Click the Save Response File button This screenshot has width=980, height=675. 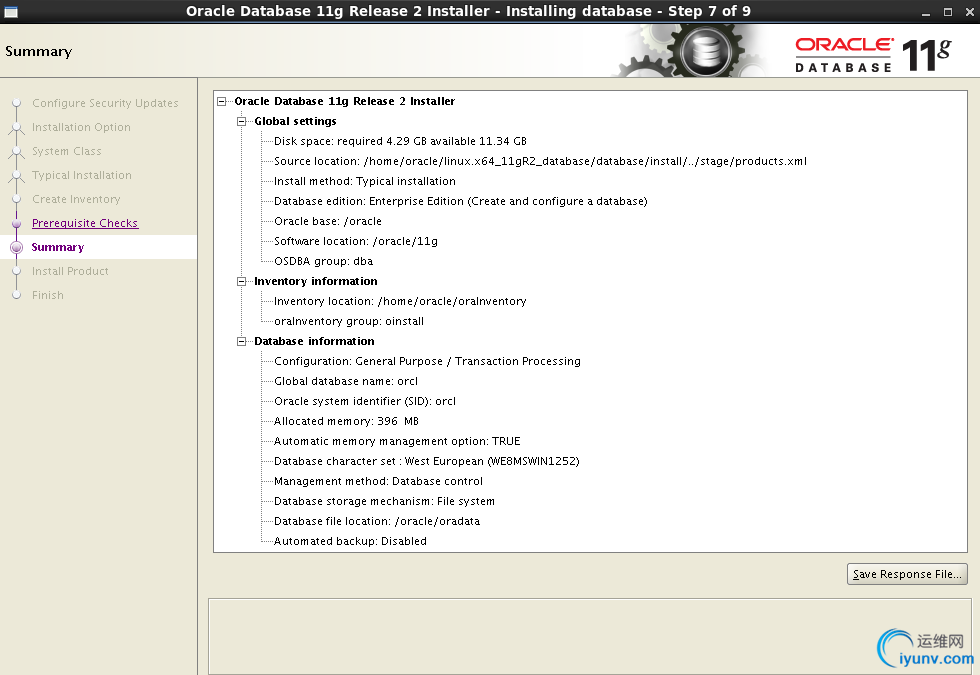[907, 574]
